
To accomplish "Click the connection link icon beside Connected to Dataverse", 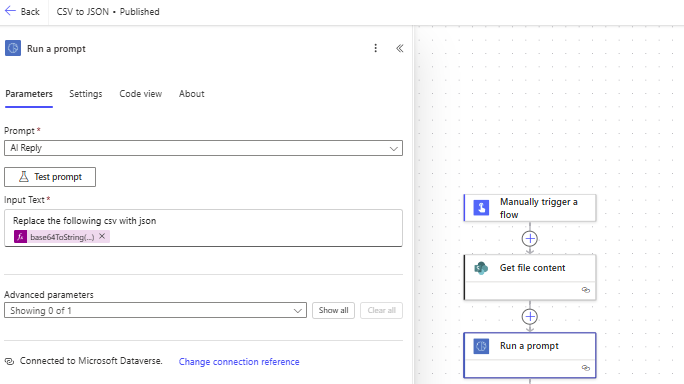I will click(10, 361).
